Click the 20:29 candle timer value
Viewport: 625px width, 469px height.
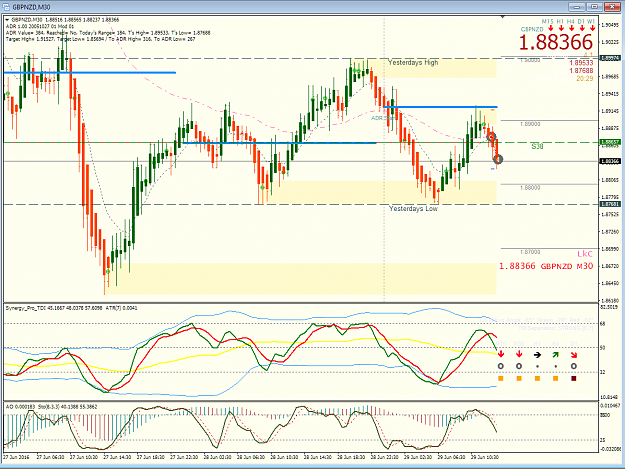pos(585,78)
